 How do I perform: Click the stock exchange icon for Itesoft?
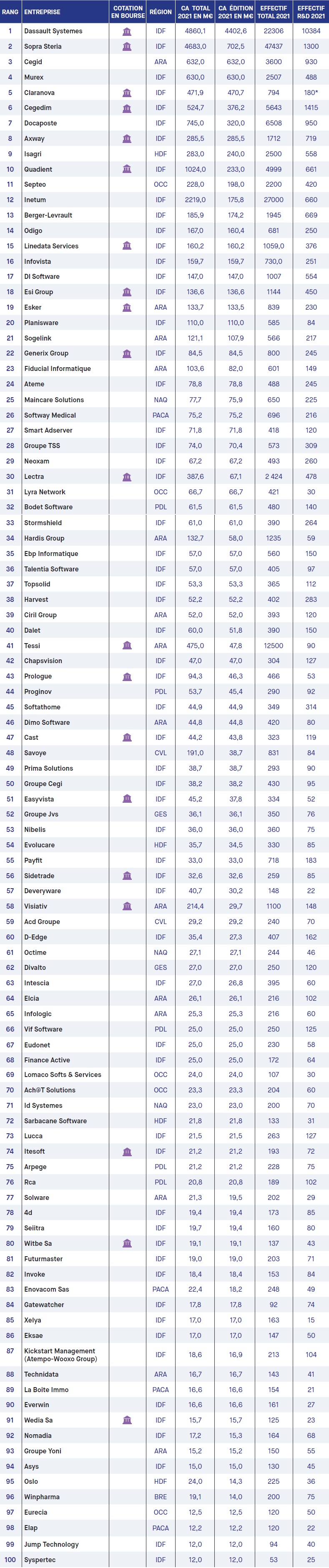click(x=127, y=1152)
